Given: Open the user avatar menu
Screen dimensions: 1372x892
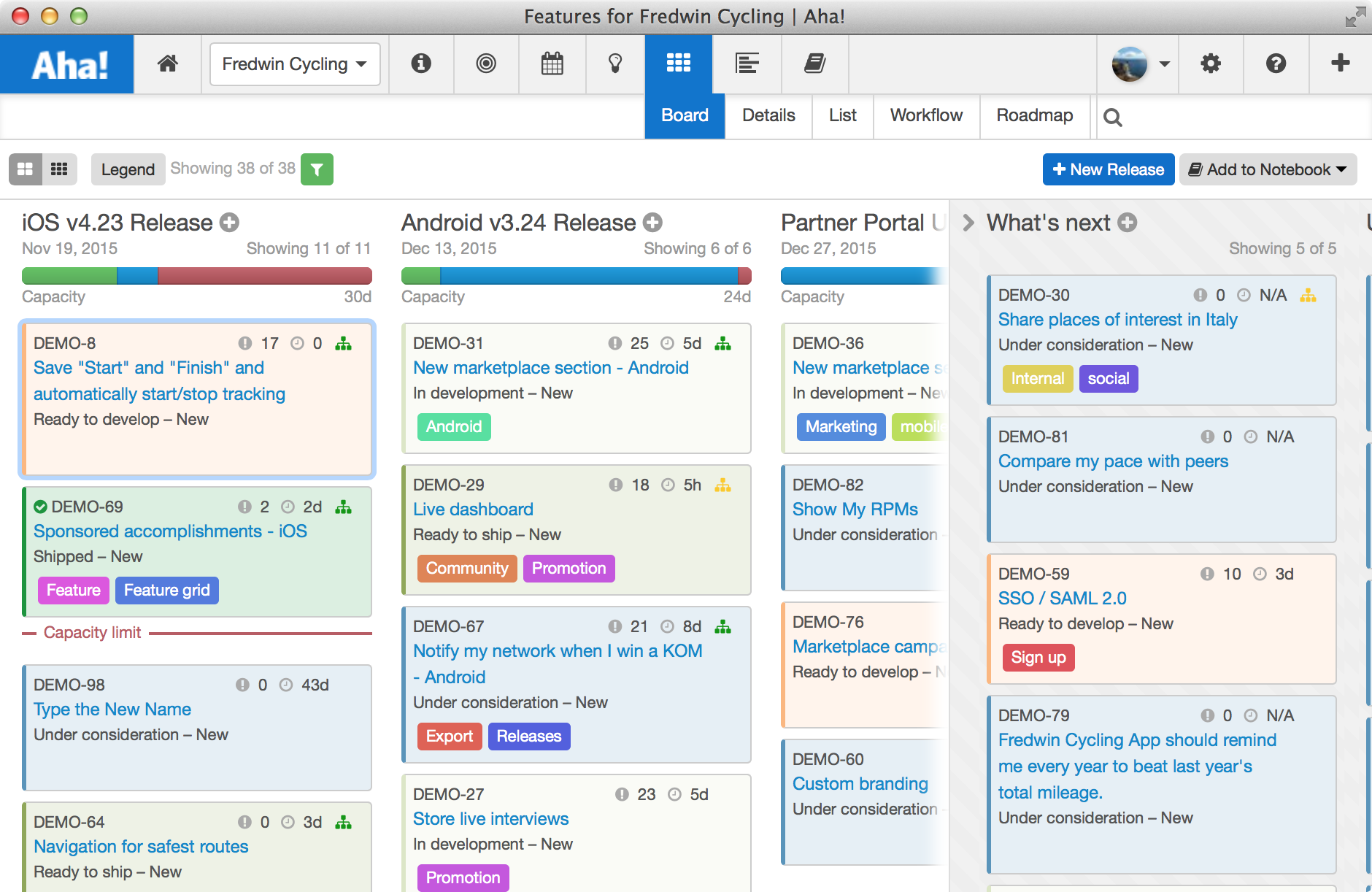Looking at the screenshot, I should coord(1140,64).
